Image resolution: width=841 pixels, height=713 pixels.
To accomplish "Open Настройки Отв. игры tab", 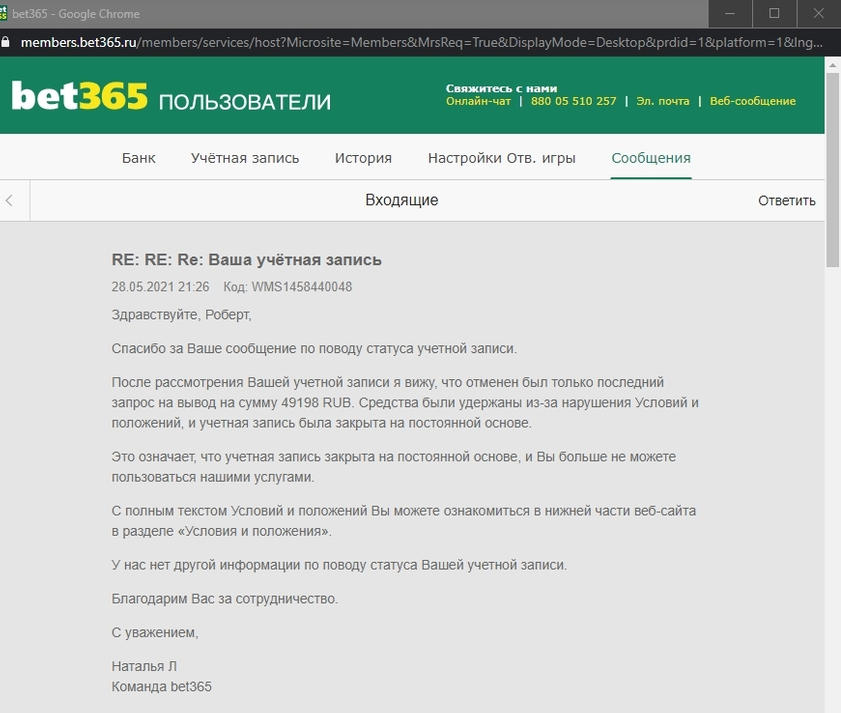I will tap(501, 158).
